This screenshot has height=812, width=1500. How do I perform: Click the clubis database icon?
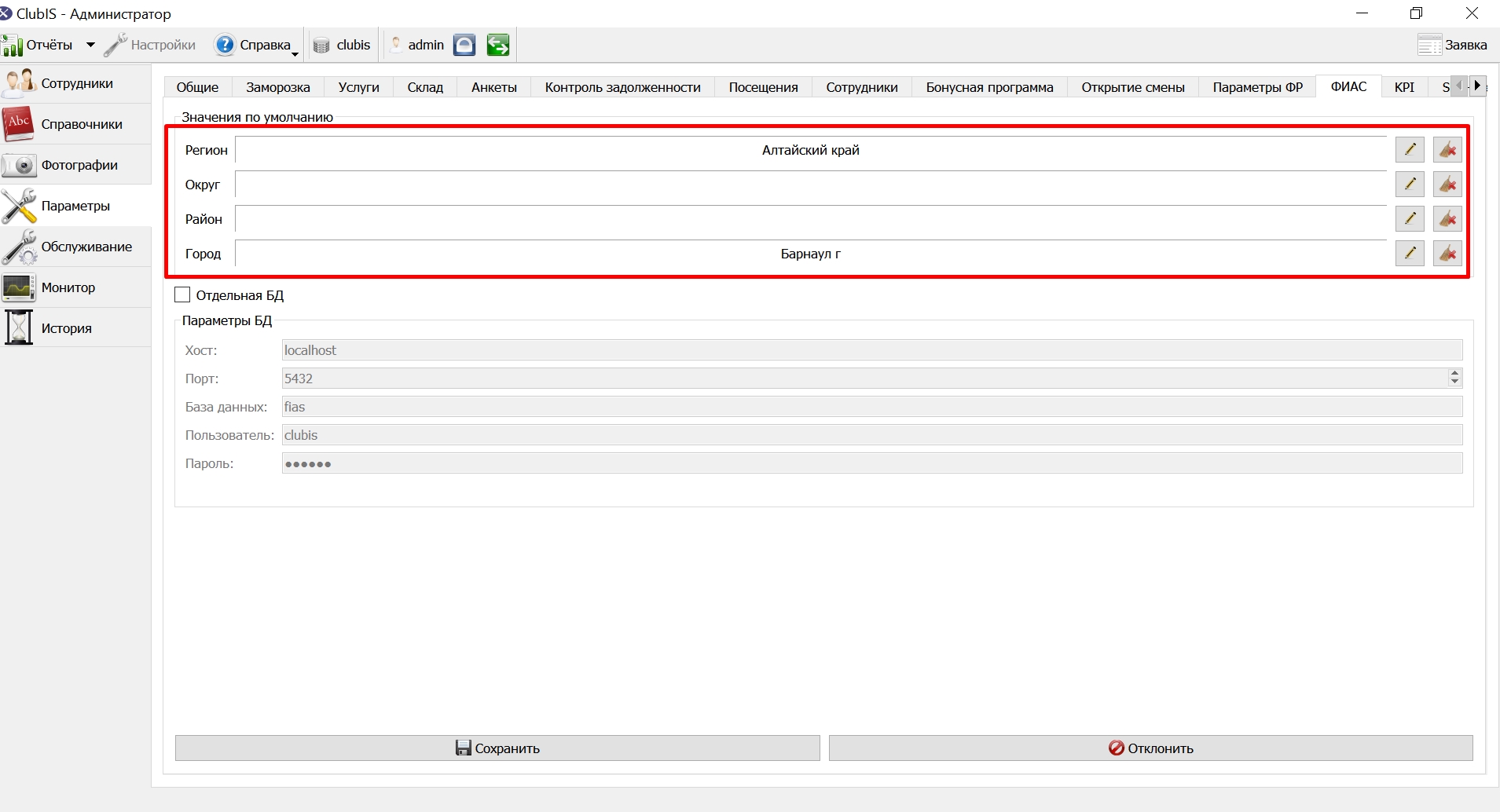click(x=321, y=46)
